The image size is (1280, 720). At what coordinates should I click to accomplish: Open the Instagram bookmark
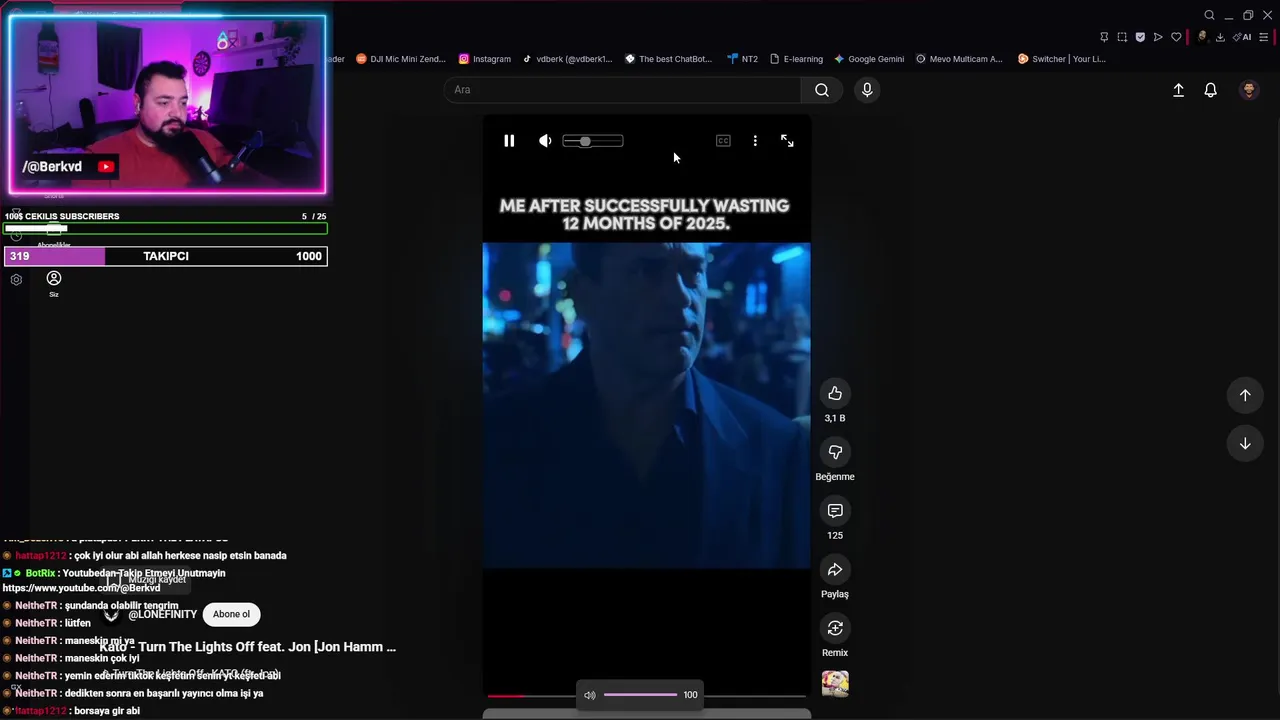pos(485,59)
